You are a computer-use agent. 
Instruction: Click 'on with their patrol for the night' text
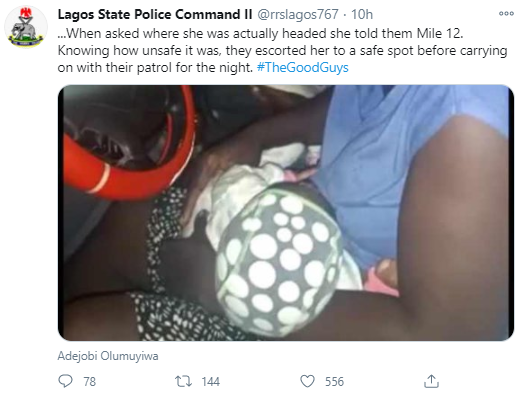tap(155, 67)
